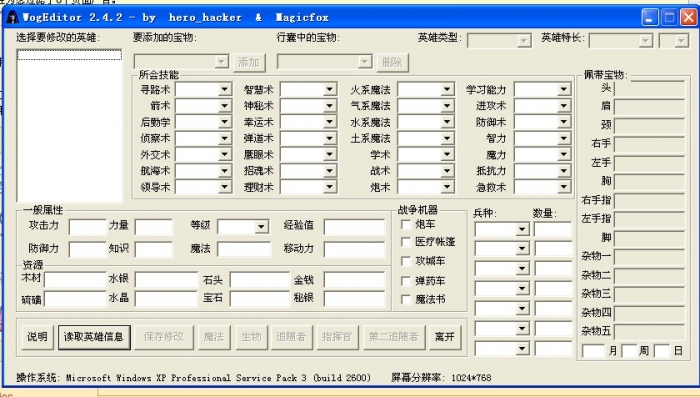Minimize the WogEditor window

(650, 17)
